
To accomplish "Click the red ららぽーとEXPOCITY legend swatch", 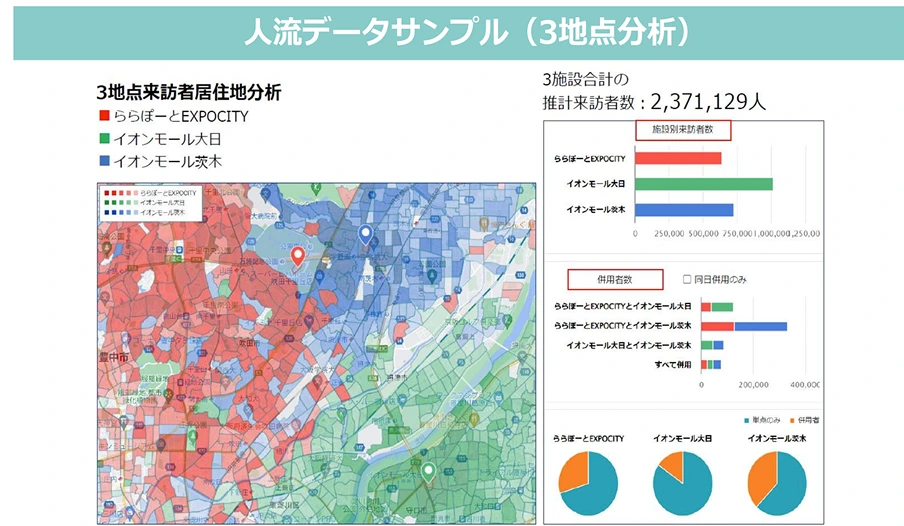I will (x=104, y=115).
